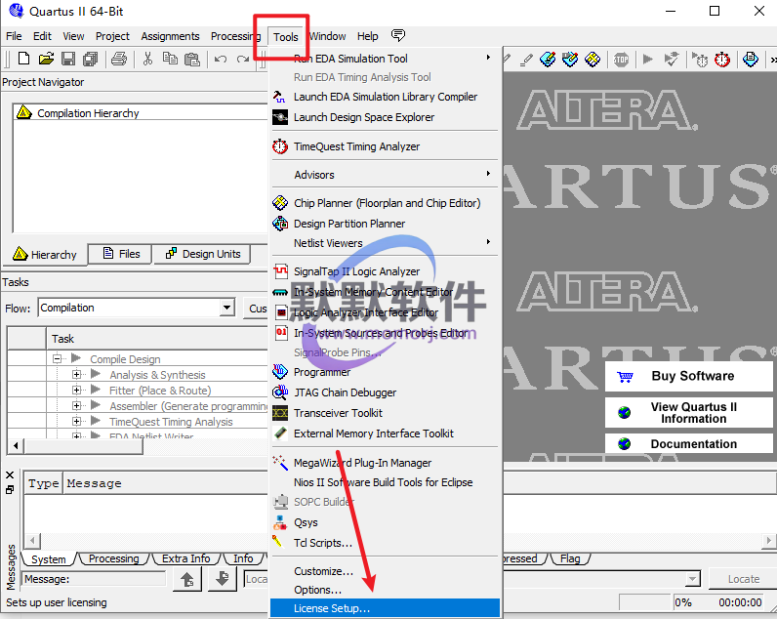777x619 pixels.
Task: Launch TimeQuest Timing Analyzer menu item
Action: point(385,146)
